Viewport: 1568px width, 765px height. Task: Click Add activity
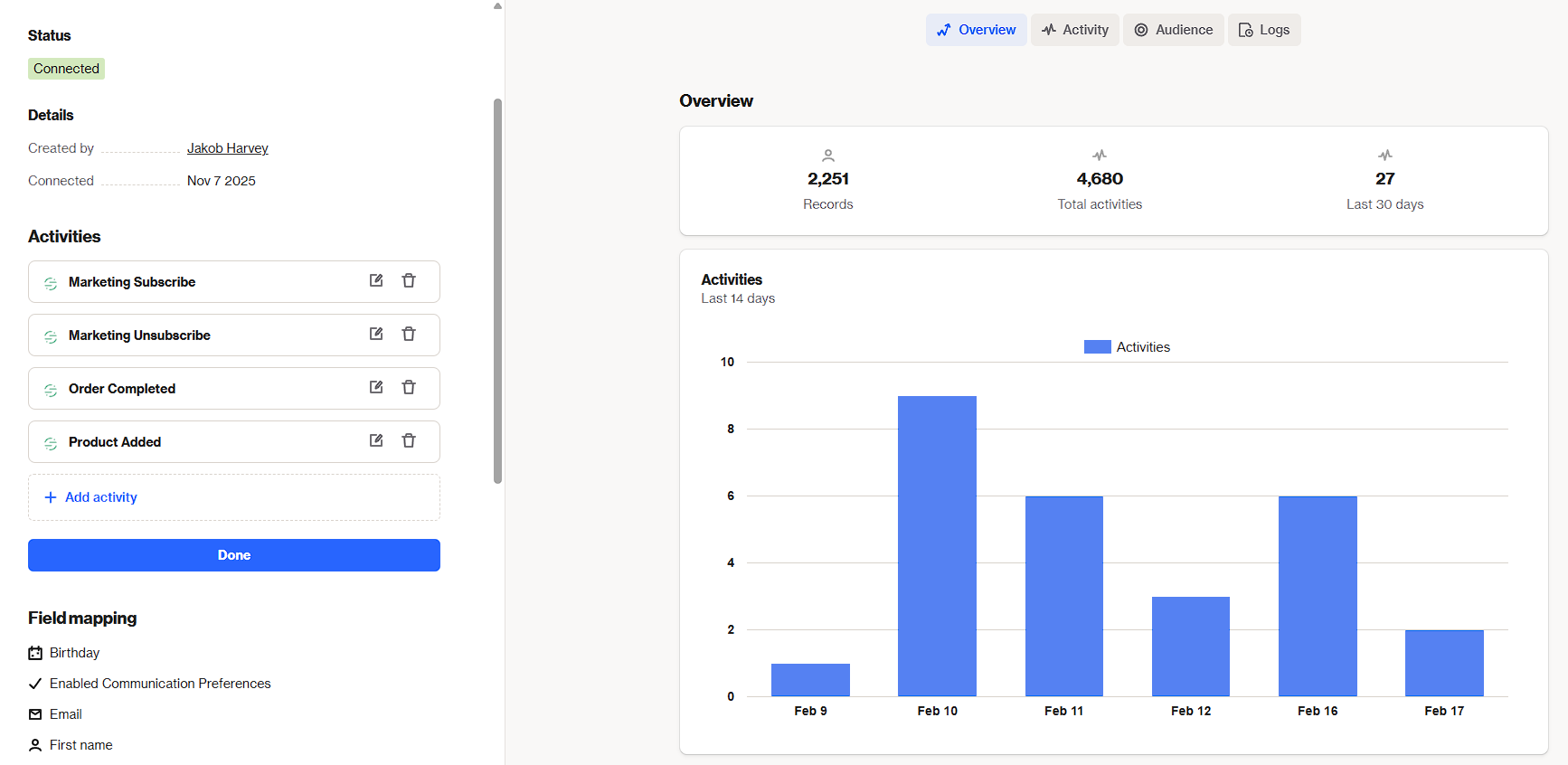point(100,497)
